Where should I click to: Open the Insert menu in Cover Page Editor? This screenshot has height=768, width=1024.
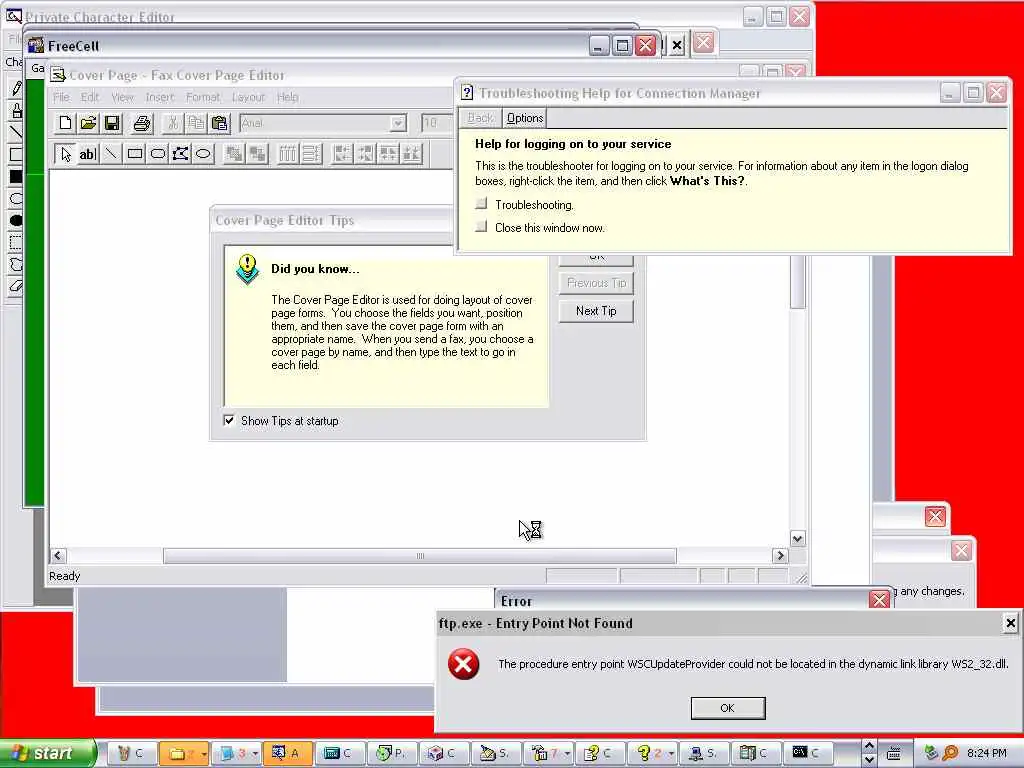pyautogui.click(x=160, y=97)
